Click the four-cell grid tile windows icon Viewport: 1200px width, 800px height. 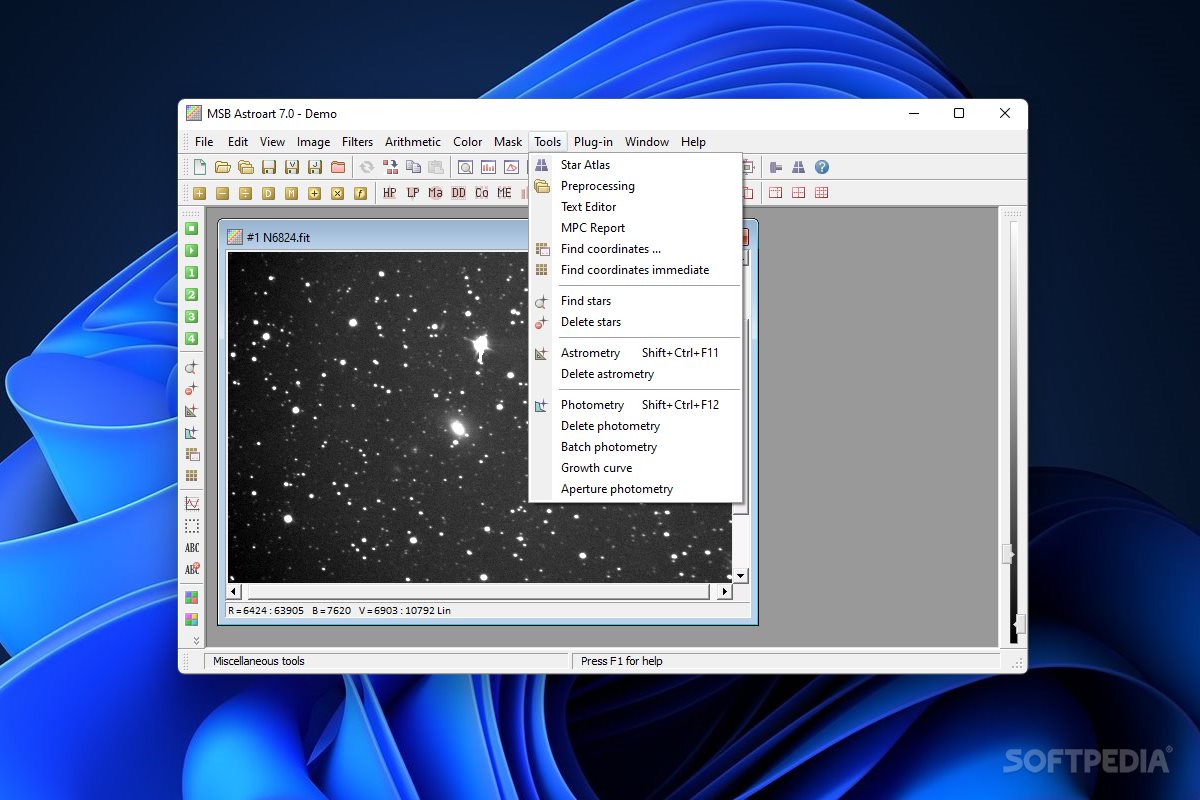798,192
